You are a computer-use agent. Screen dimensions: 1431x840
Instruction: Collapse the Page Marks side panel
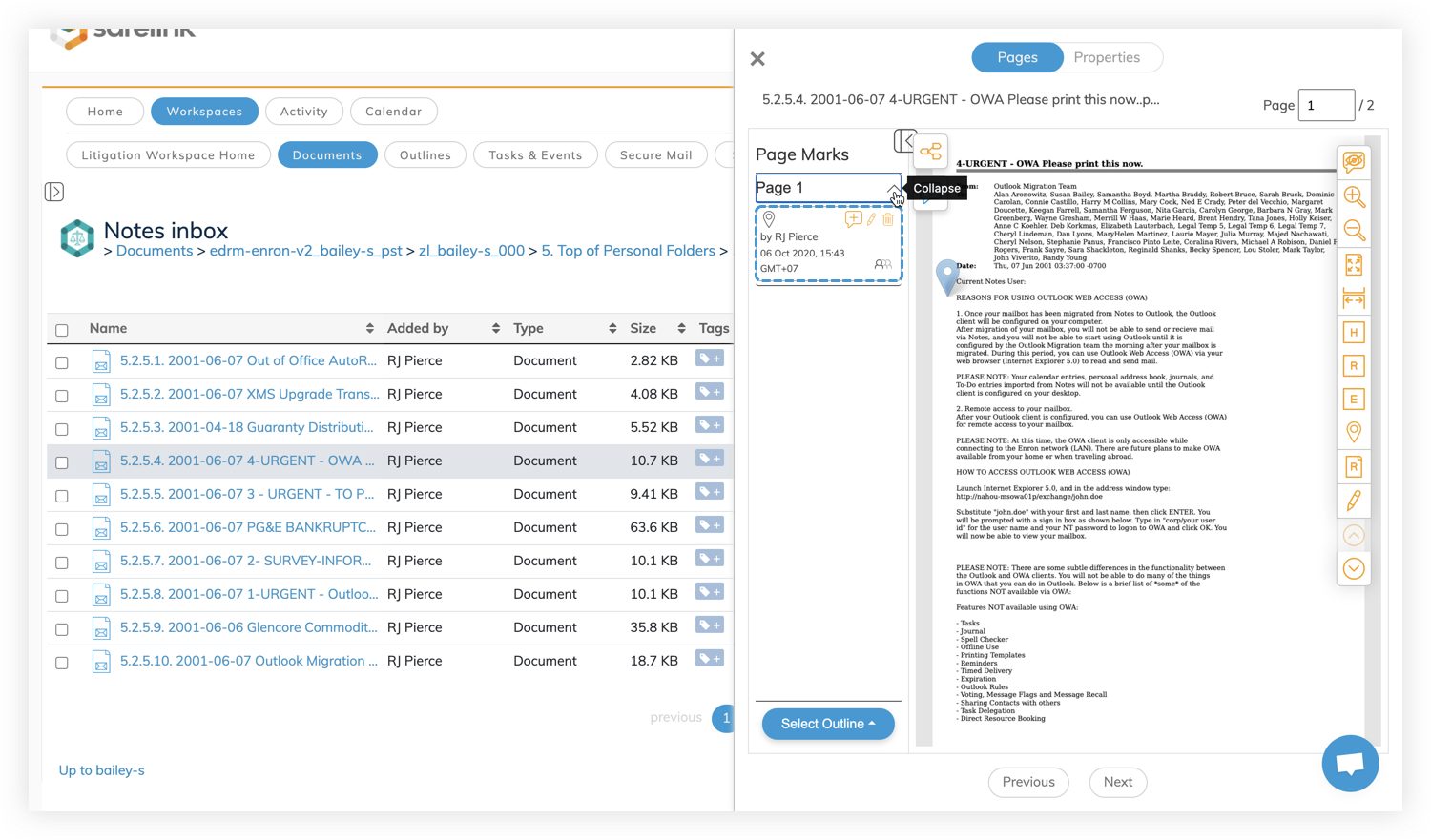pyautogui.click(x=904, y=141)
